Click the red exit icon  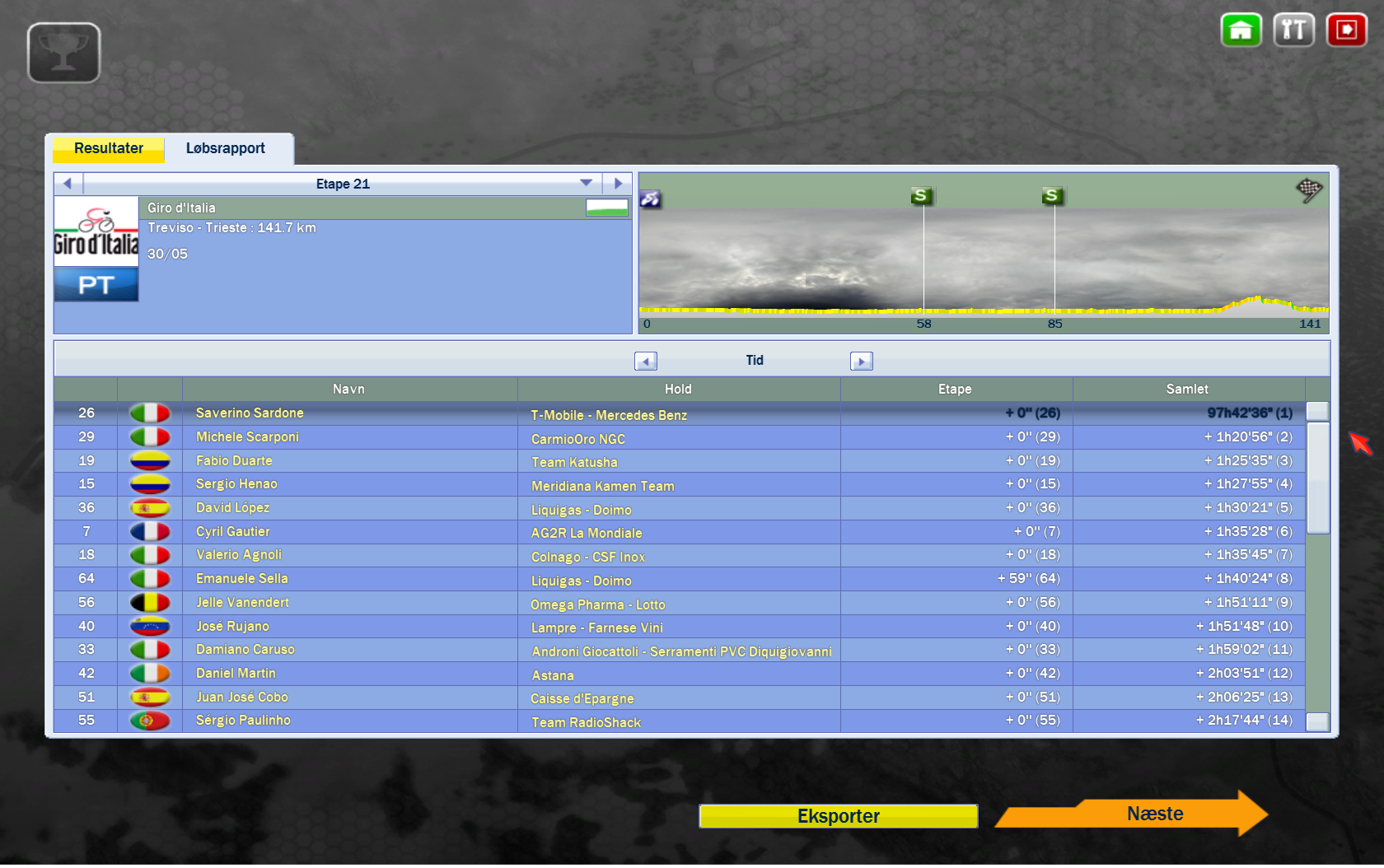click(x=1346, y=30)
